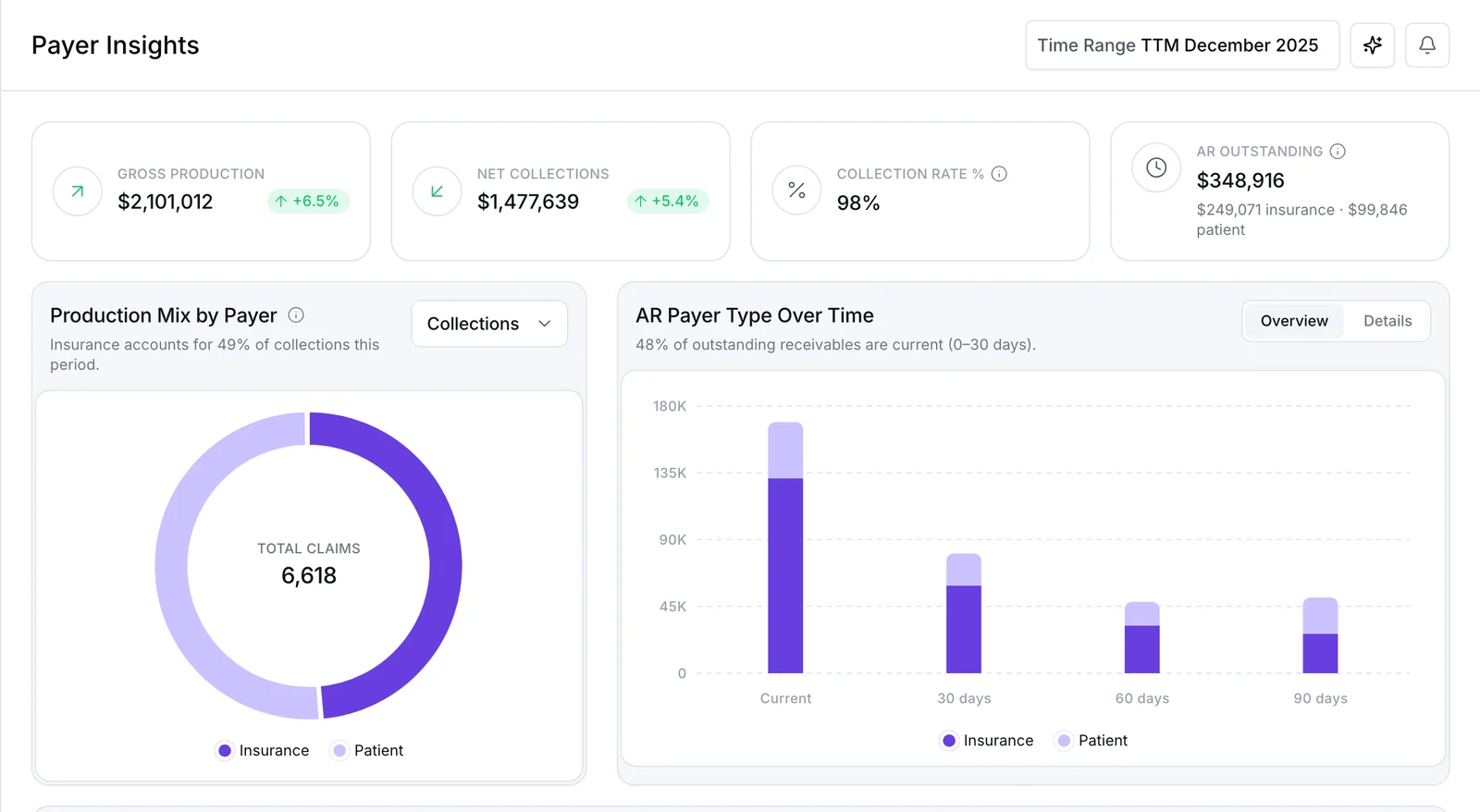1480x812 pixels.
Task: Click the AI sparkle icon button
Action: pyautogui.click(x=1372, y=44)
